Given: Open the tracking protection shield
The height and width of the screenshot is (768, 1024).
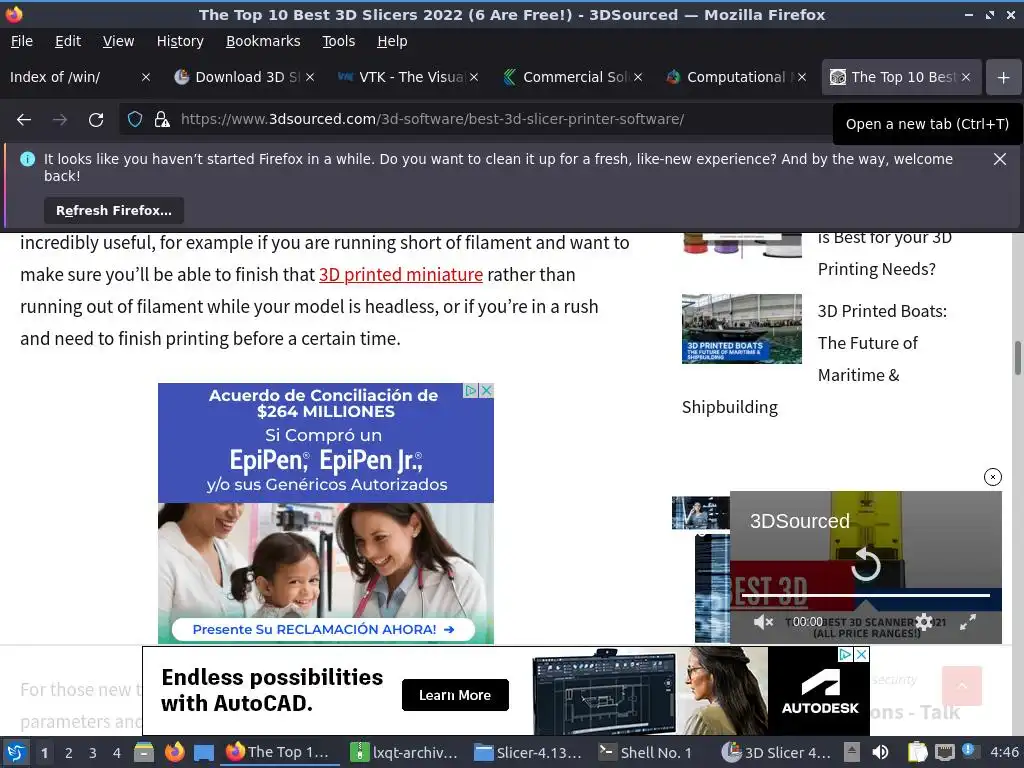Looking at the screenshot, I should pyautogui.click(x=135, y=120).
